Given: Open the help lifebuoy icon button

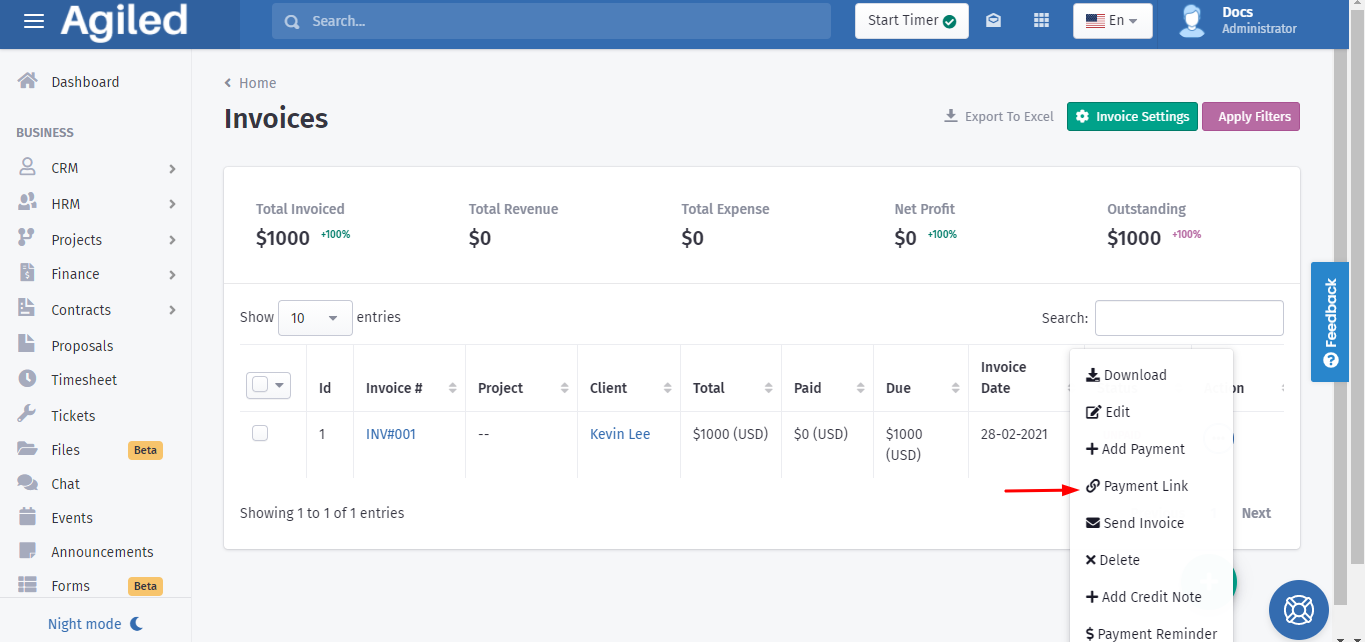Looking at the screenshot, I should click(x=1298, y=608).
